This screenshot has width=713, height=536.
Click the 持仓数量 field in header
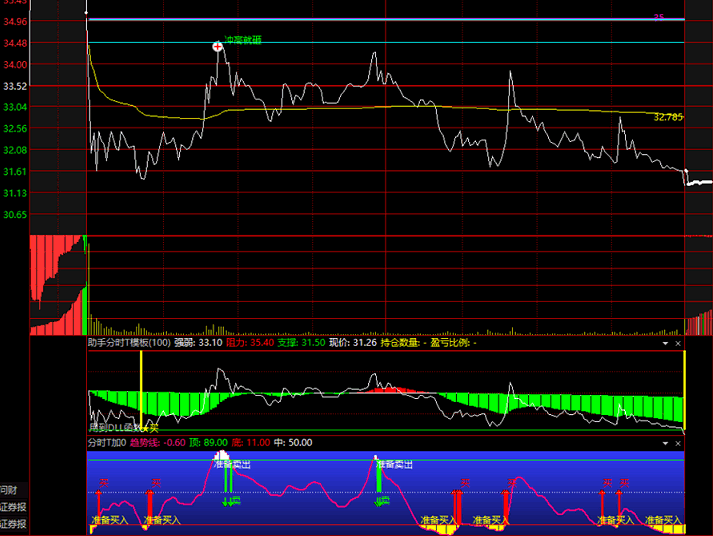tap(404, 343)
